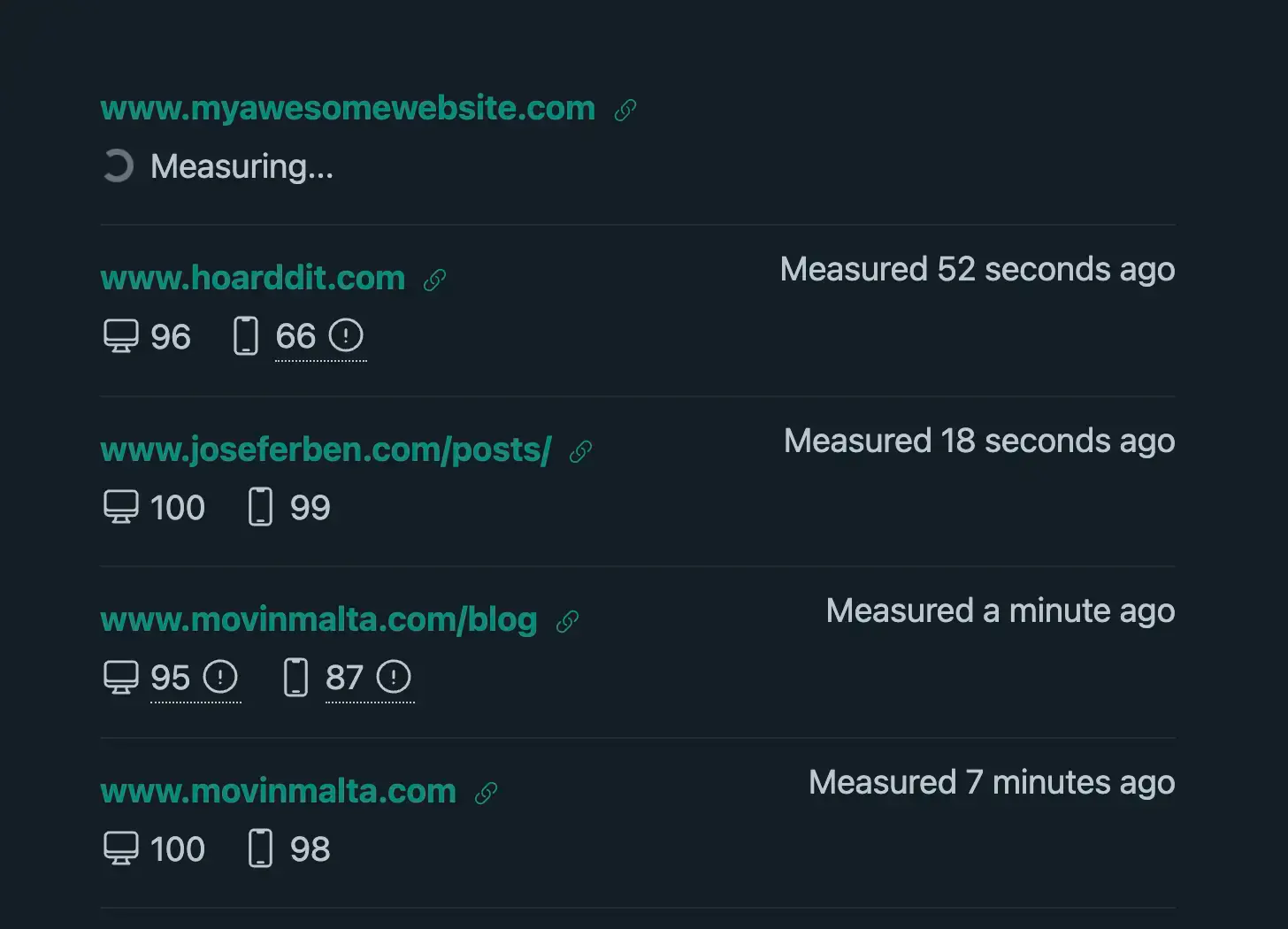Image resolution: width=1288 pixels, height=929 pixels.
Task: Click desktop monitor icon for hoarddit.com
Action: (x=121, y=336)
